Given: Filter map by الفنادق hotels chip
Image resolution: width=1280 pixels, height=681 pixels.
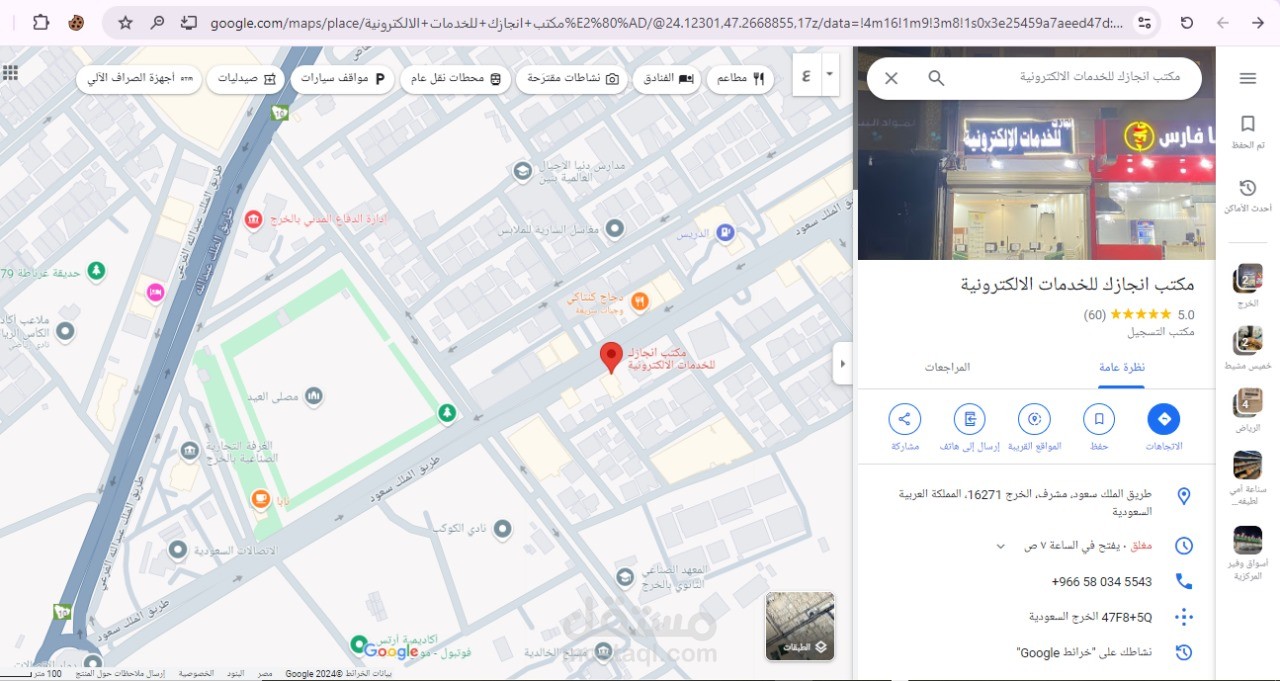Looking at the screenshot, I should (668, 78).
